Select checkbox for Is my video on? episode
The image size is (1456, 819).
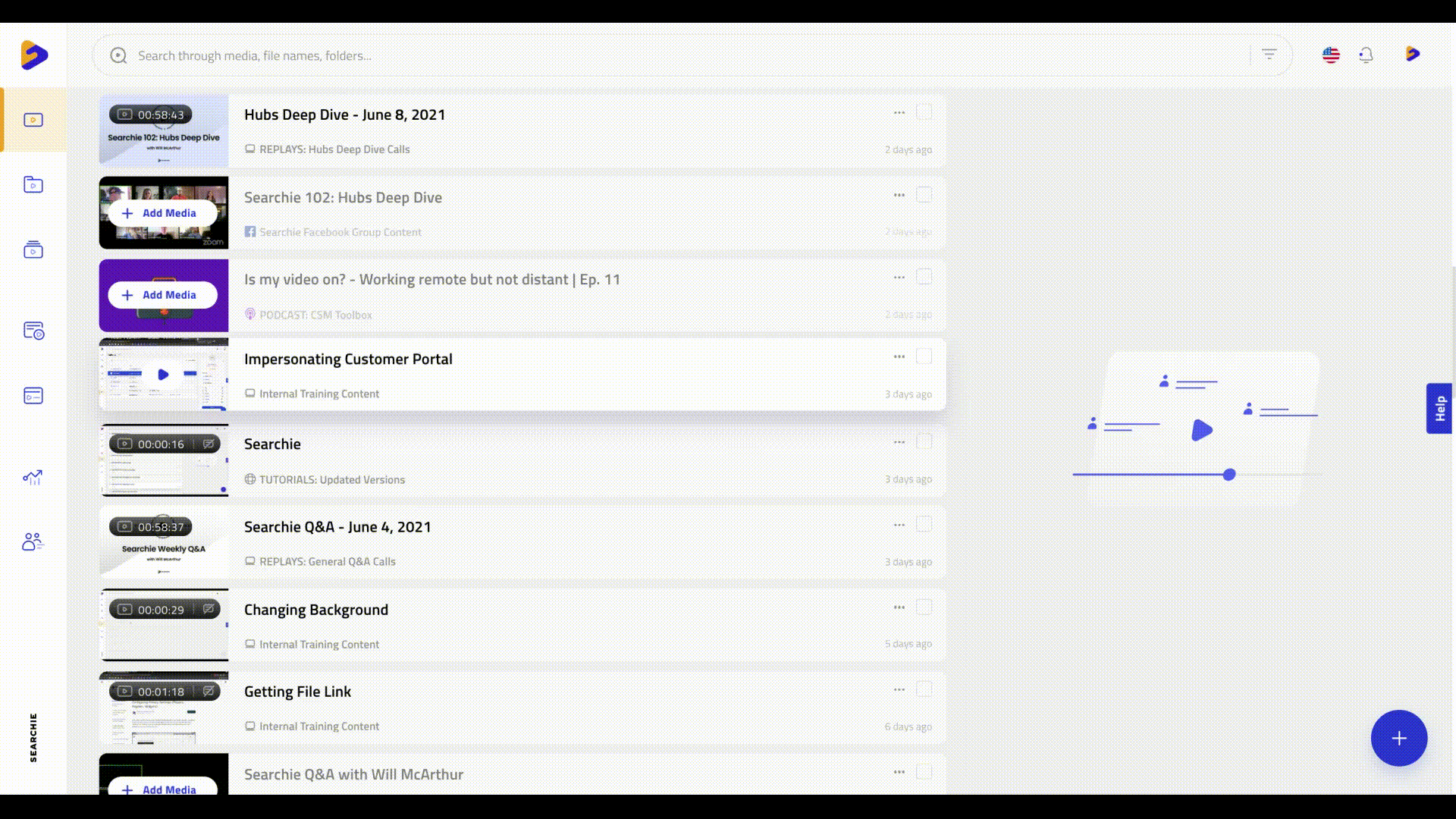(x=924, y=277)
